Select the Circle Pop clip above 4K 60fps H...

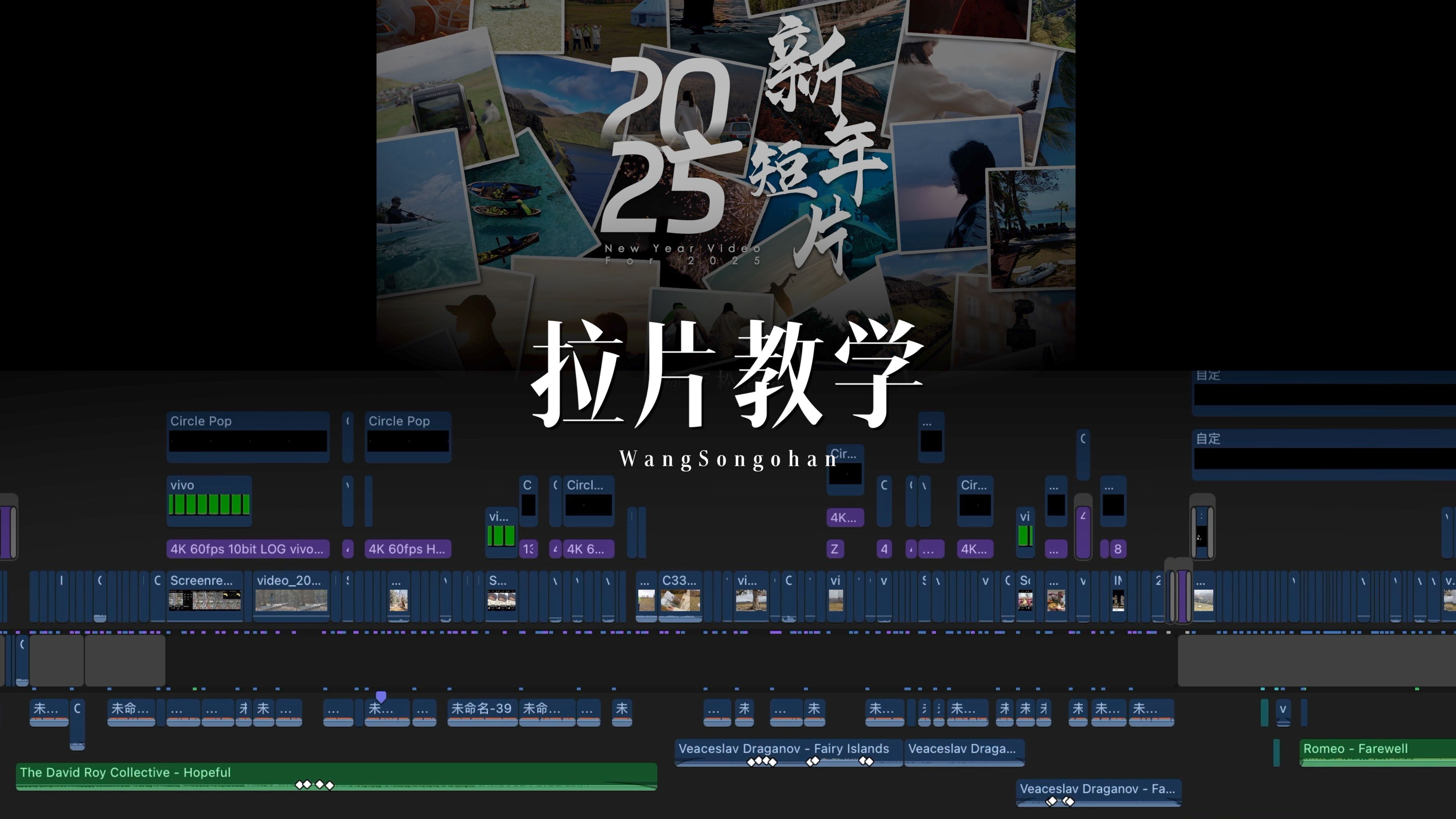pos(408,438)
